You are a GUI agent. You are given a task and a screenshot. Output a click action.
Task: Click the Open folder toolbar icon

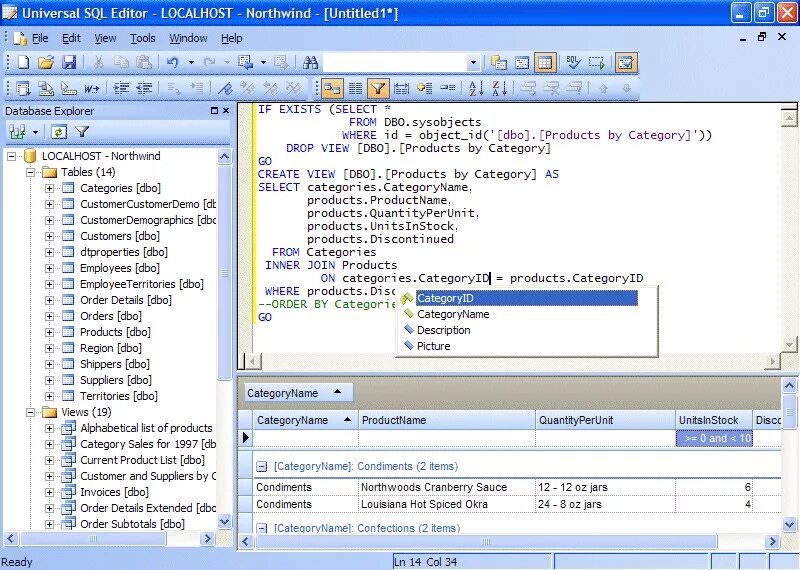[46, 62]
